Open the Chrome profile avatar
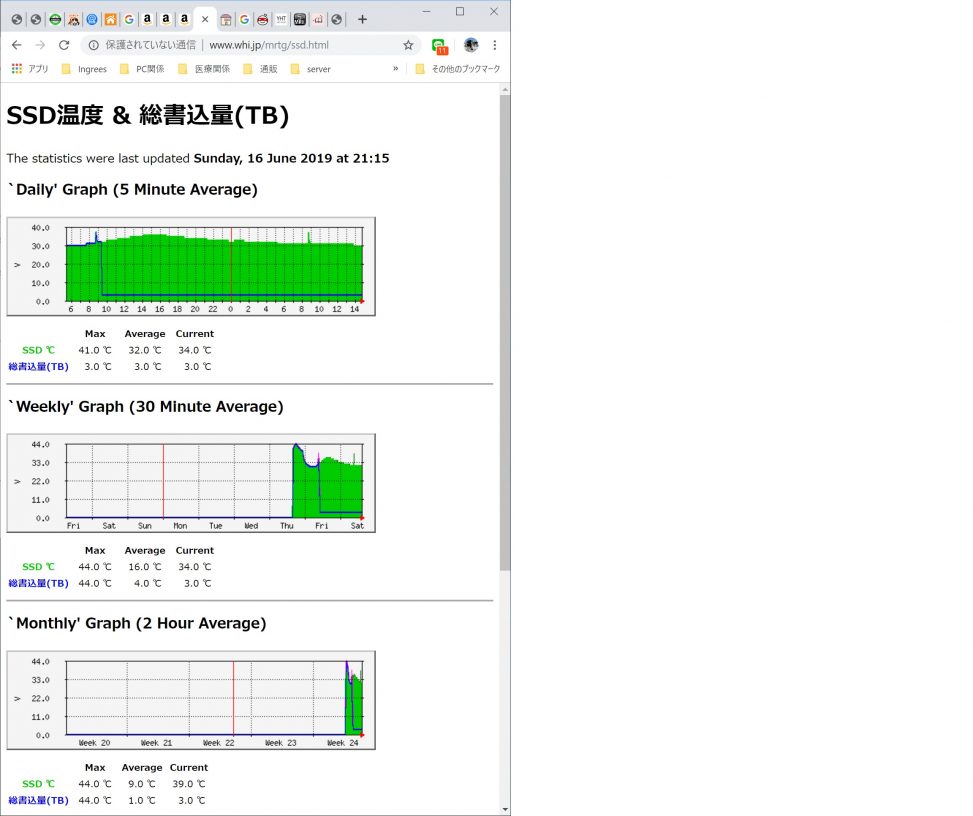This screenshot has height=816, width=973. (x=471, y=45)
